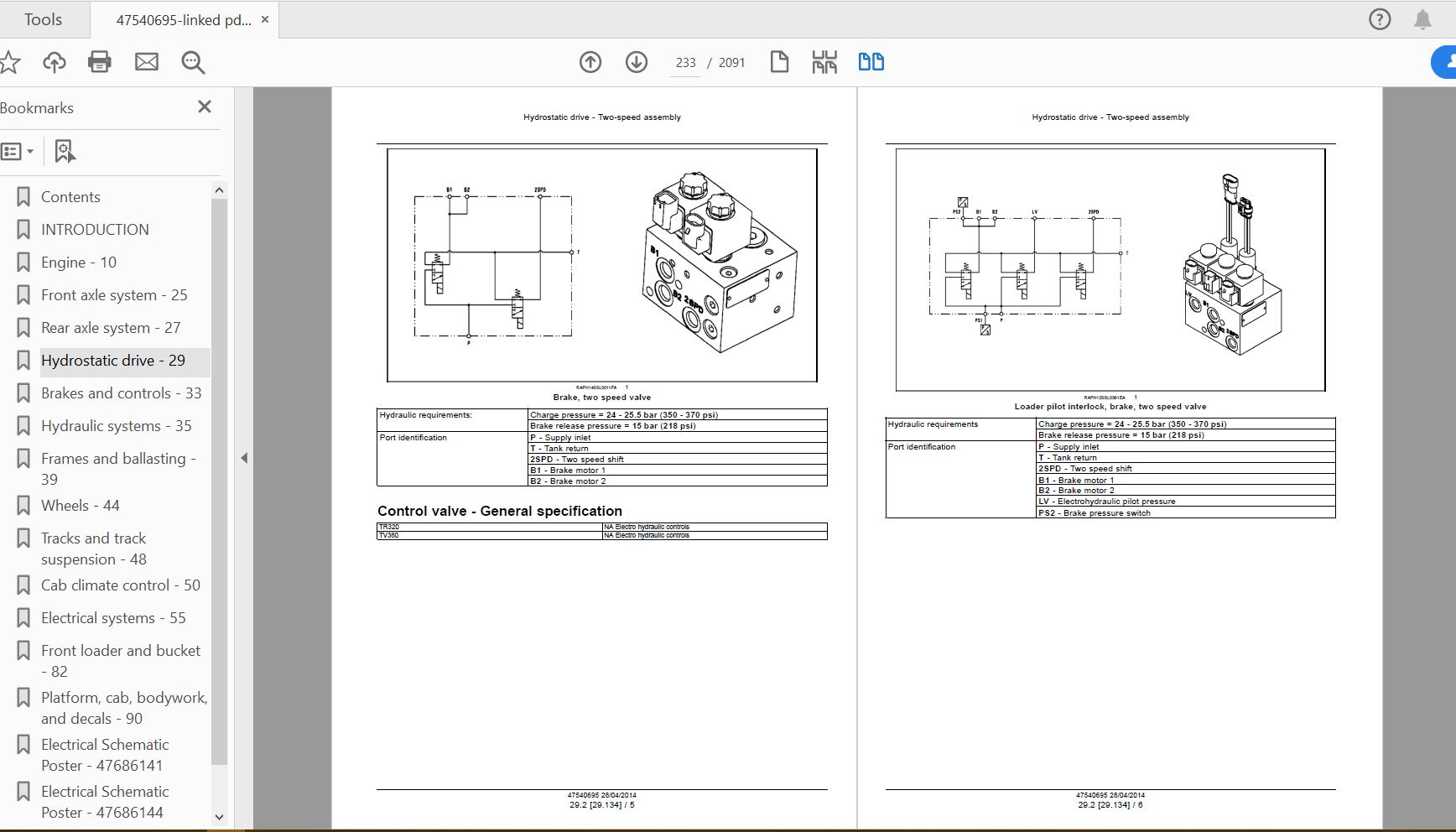Jump to Electrical systems - 55 bookmark
1456x832 pixels.
pyautogui.click(x=113, y=618)
